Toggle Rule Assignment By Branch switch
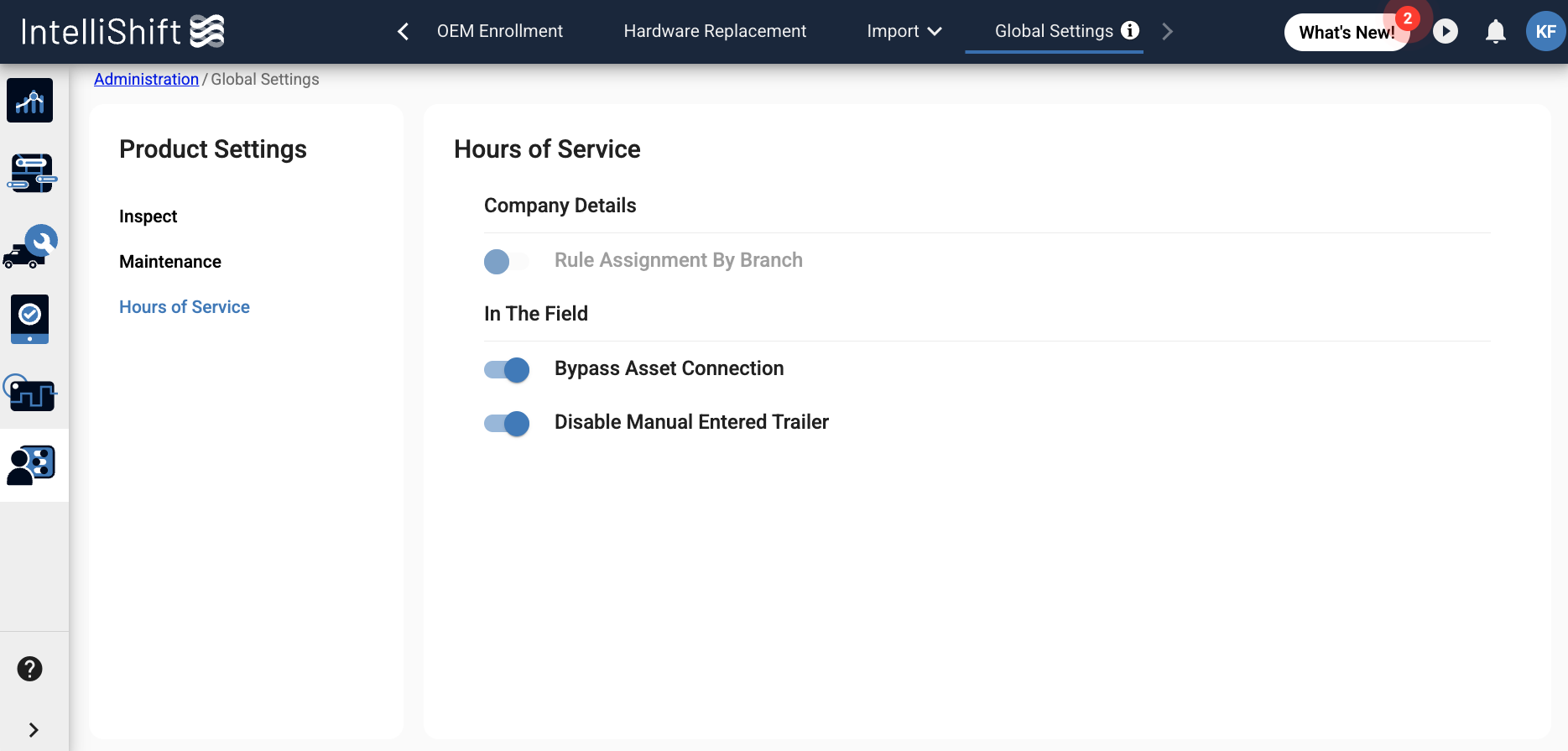The height and width of the screenshot is (751, 1568). tap(507, 261)
